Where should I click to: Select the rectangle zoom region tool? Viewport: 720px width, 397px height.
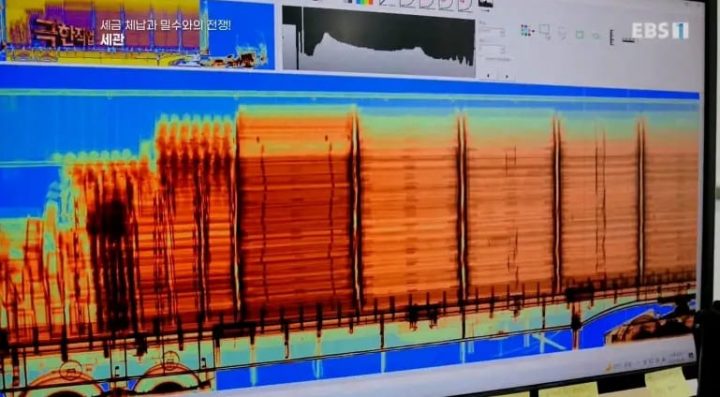[545, 31]
